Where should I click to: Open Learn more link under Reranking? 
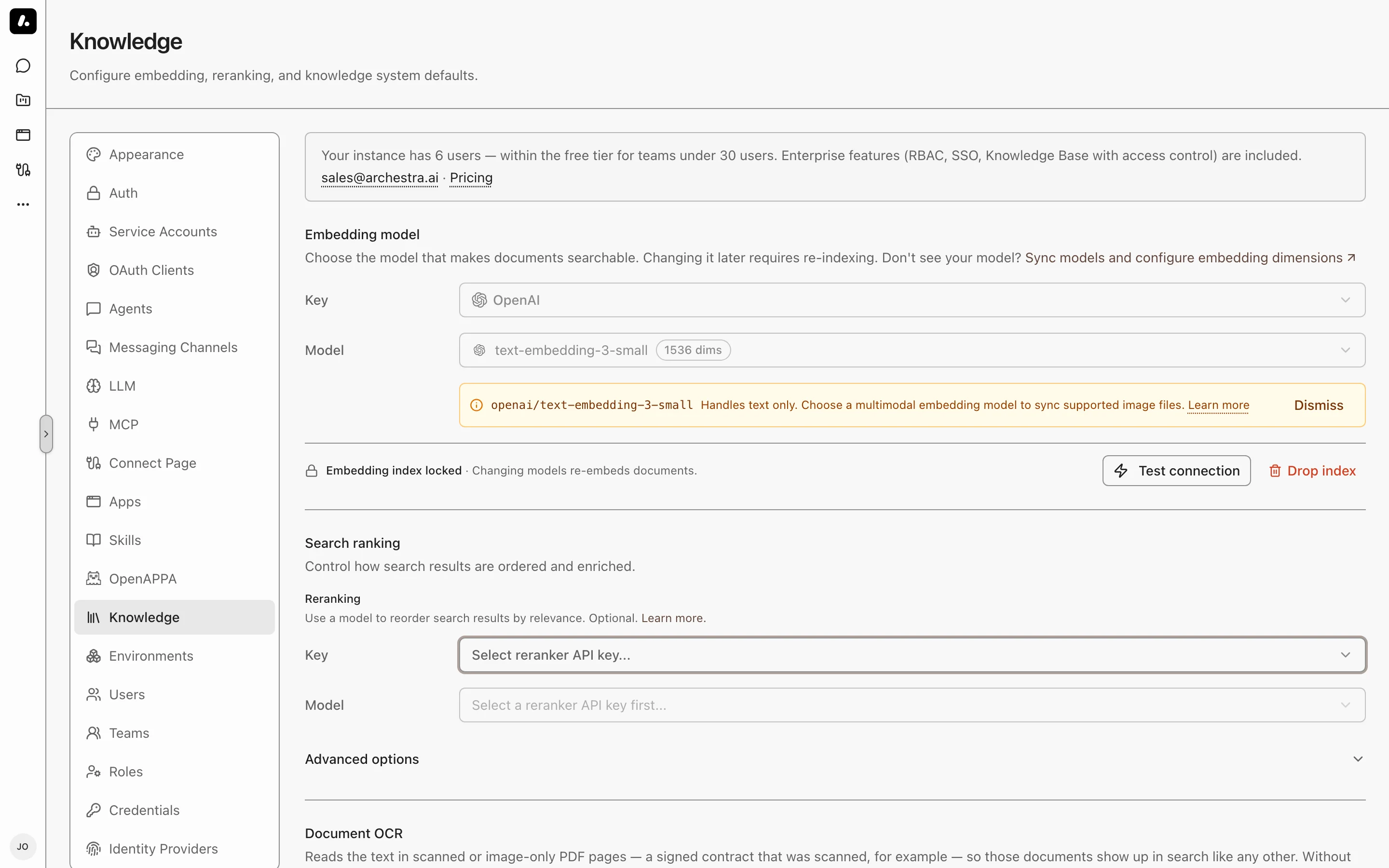tap(673, 618)
